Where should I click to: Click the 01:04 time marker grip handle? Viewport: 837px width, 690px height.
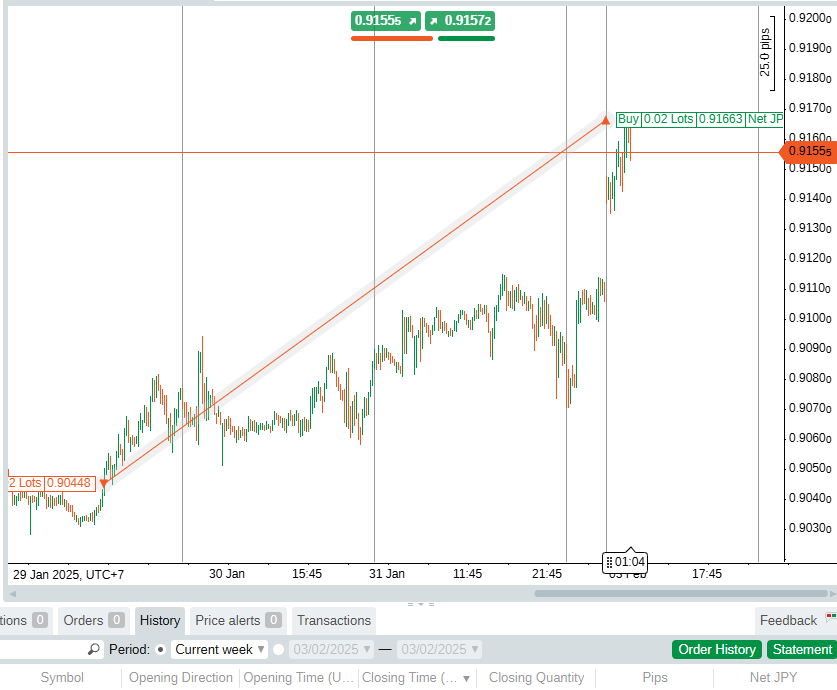pyautogui.click(x=609, y=562)
